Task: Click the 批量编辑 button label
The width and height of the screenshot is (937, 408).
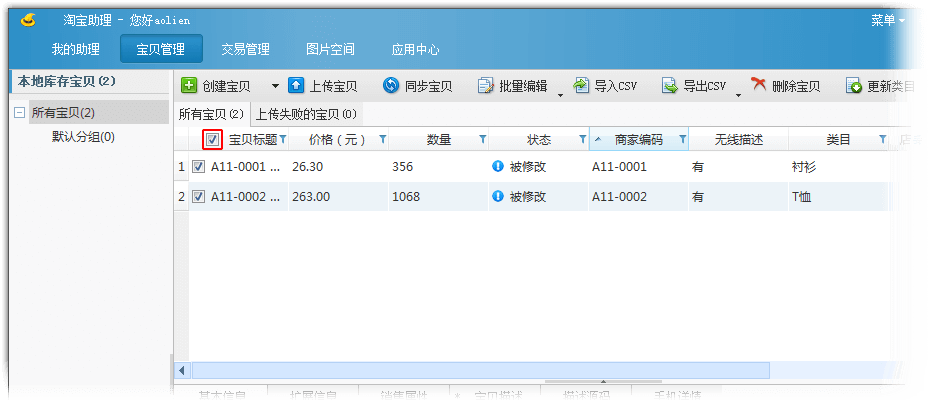Action: pyautogui.click(x=523, y=86)
